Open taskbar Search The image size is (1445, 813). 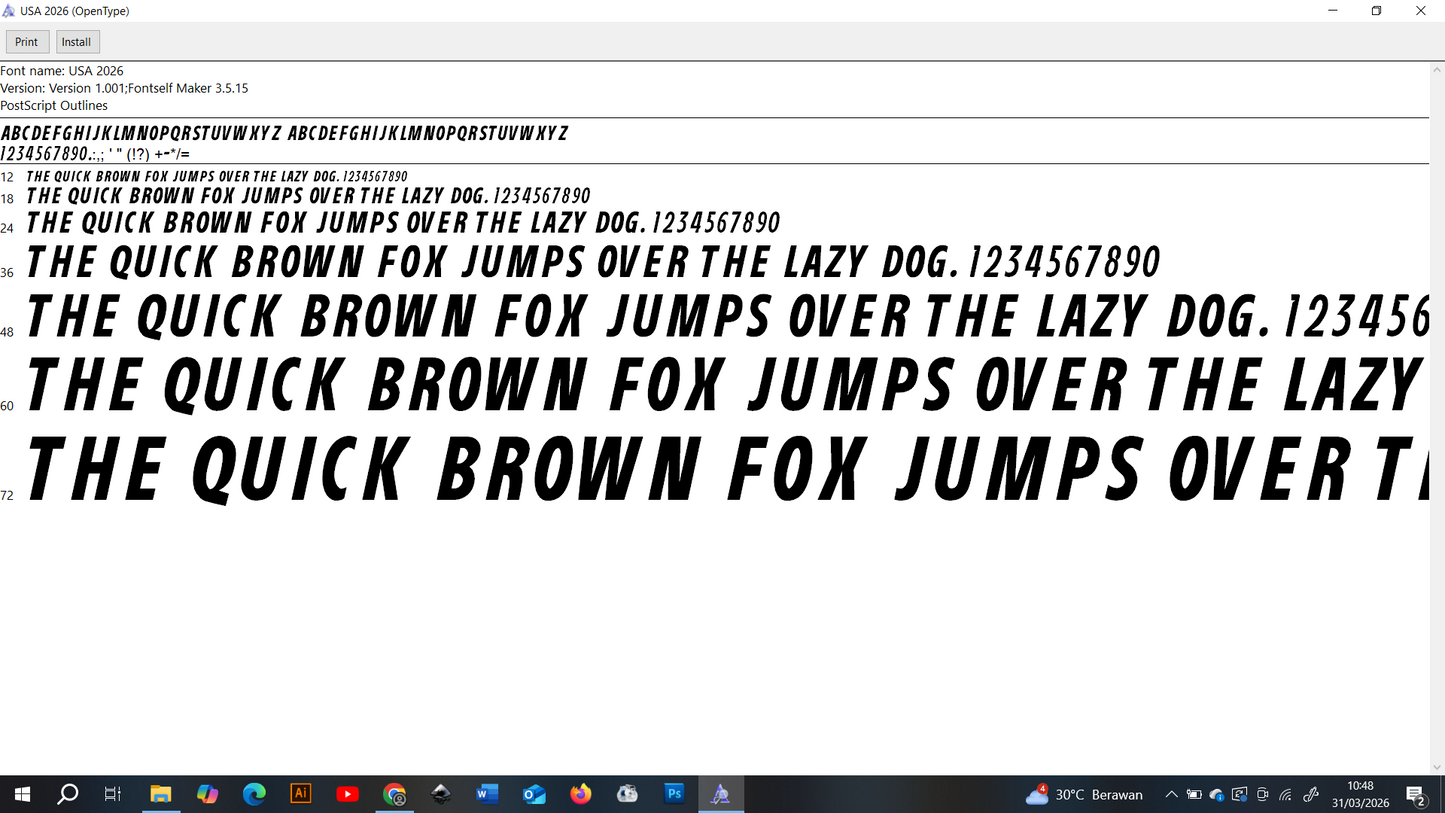(68, 795)
